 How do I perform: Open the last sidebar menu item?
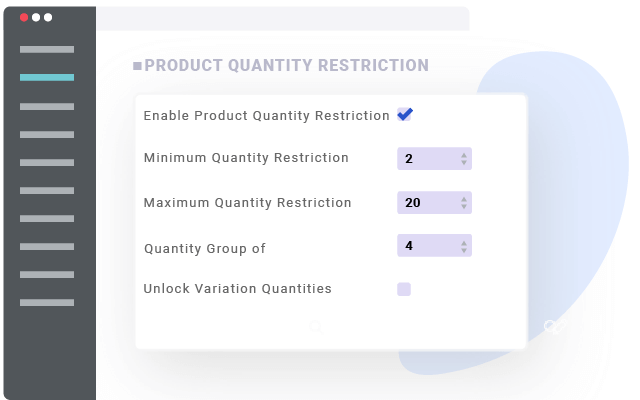[x=47, y=302]
